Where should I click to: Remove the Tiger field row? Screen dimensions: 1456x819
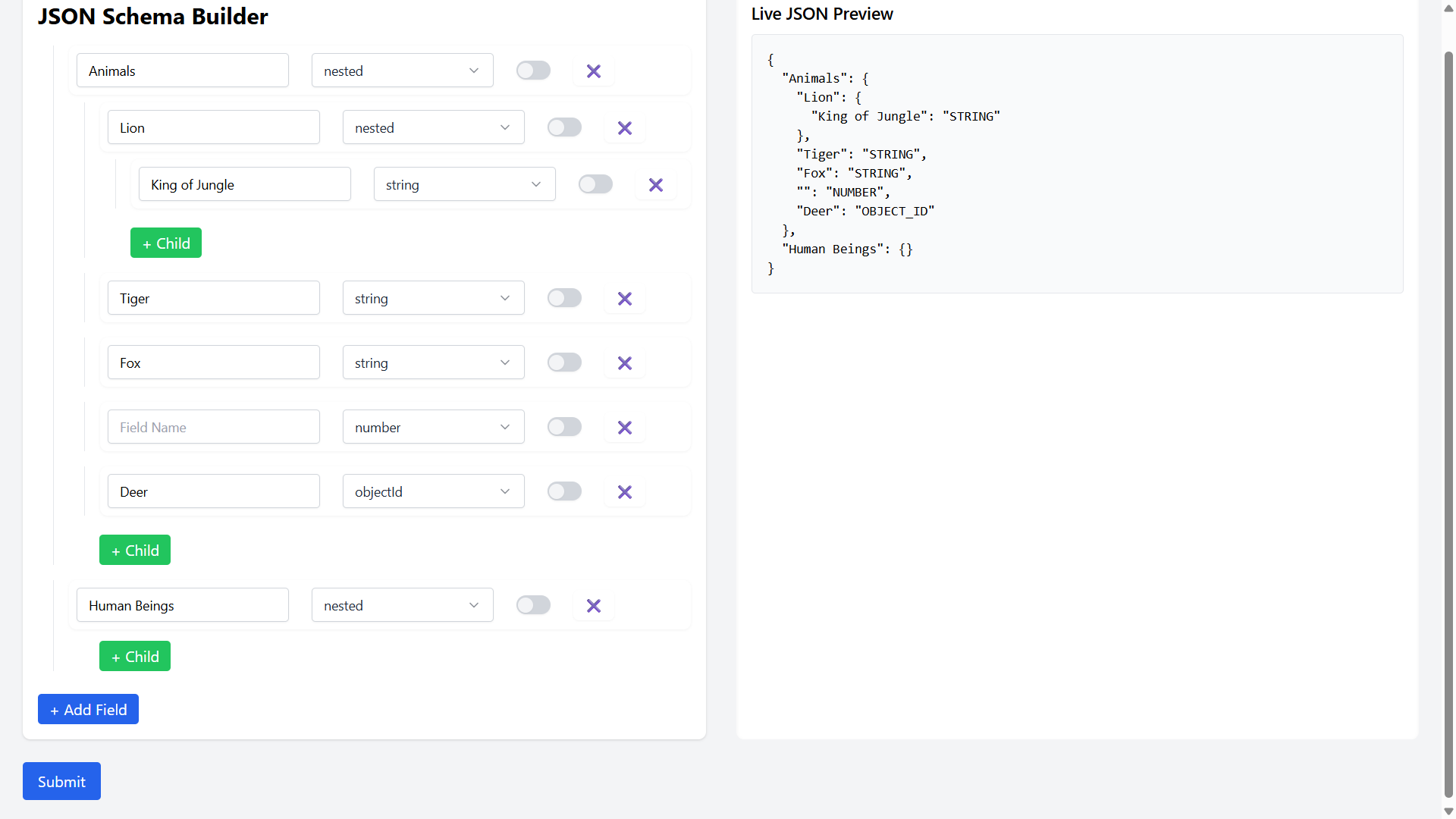tap(625, 299)
